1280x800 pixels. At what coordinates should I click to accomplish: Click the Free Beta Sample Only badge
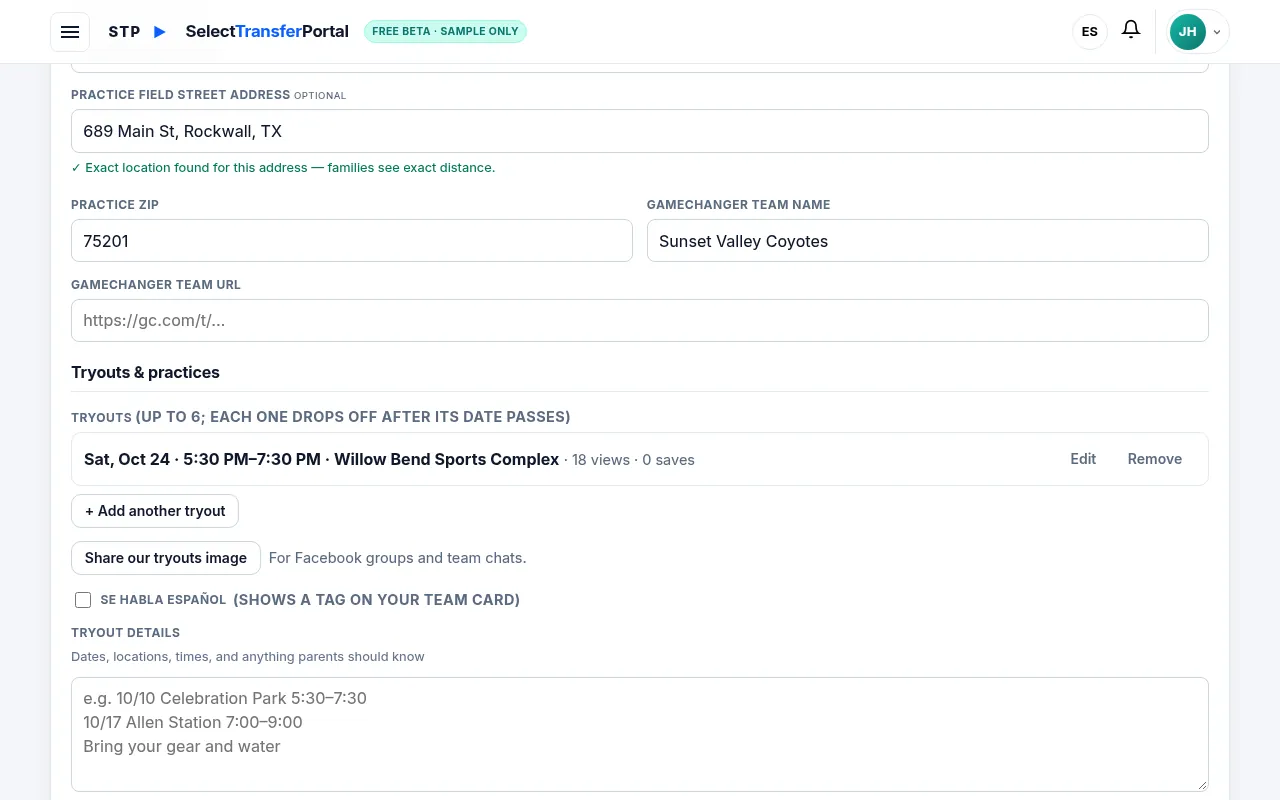pyautogui.click(x=445, y=31)
